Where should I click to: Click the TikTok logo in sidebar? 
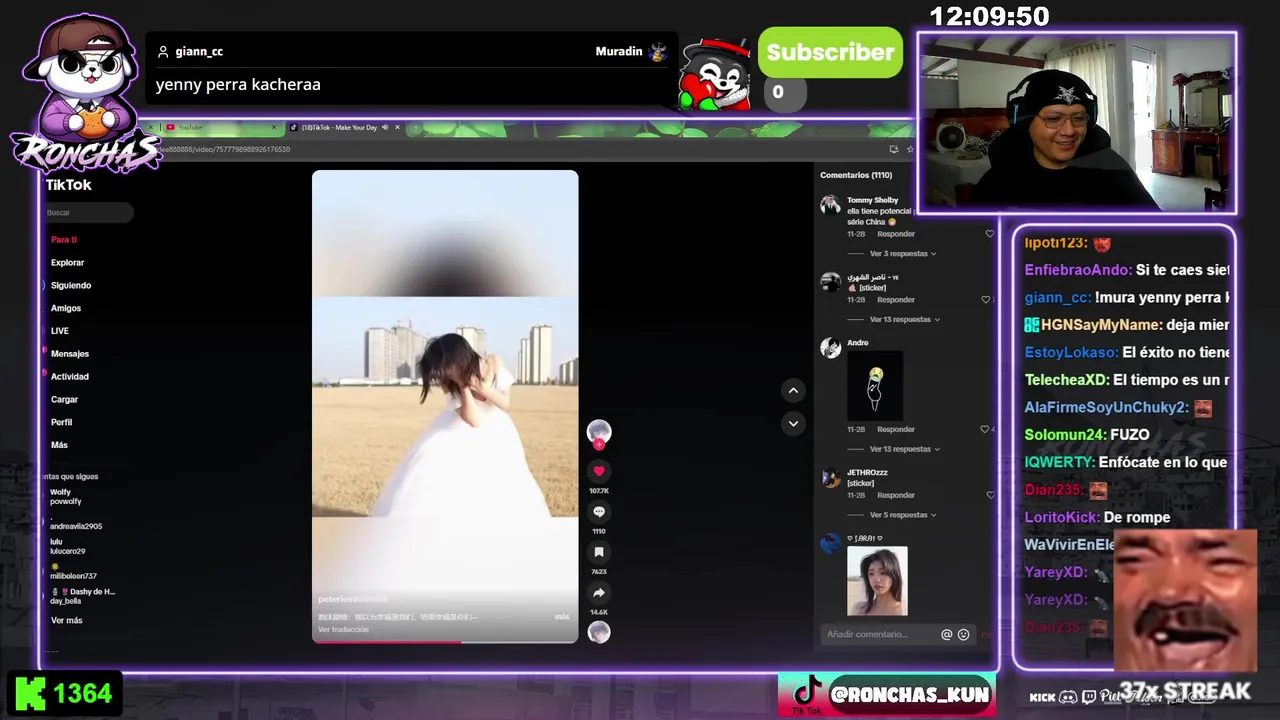pos(68,185)
